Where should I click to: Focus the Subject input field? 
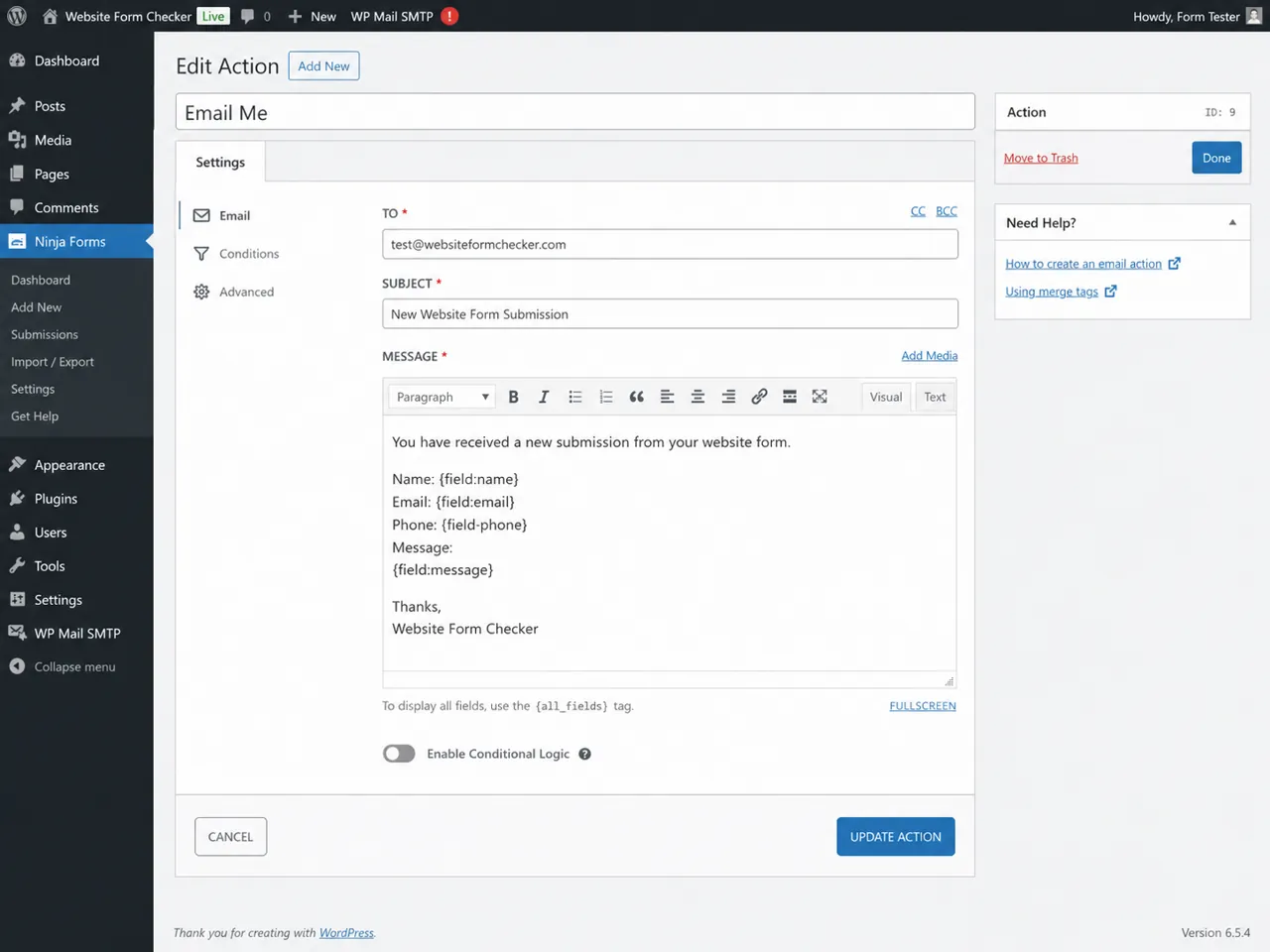pyautogui.click(x=670, y=314)
